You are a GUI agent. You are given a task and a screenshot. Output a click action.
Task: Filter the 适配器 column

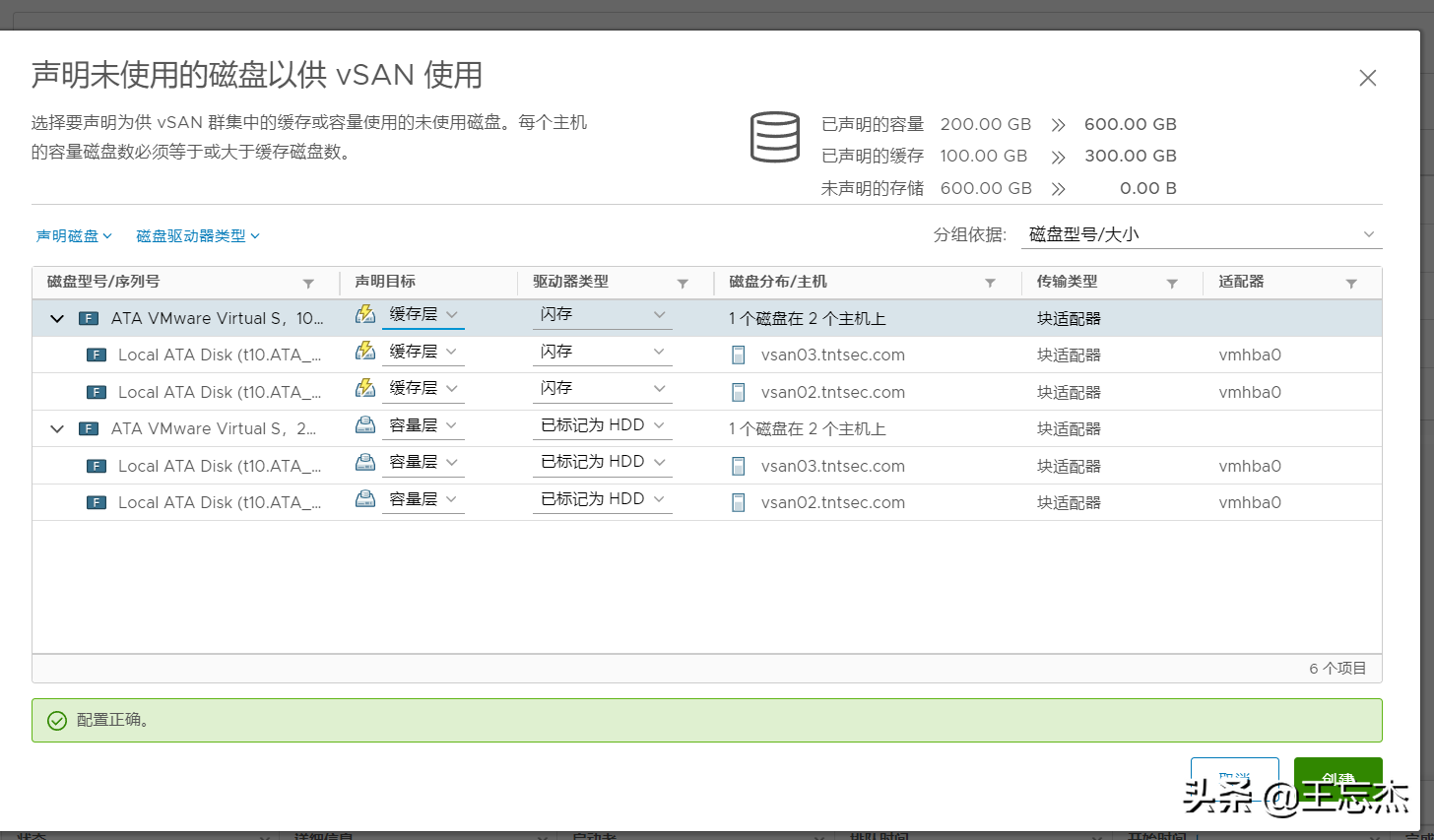pyautogui.click(x=1351, y=283)
